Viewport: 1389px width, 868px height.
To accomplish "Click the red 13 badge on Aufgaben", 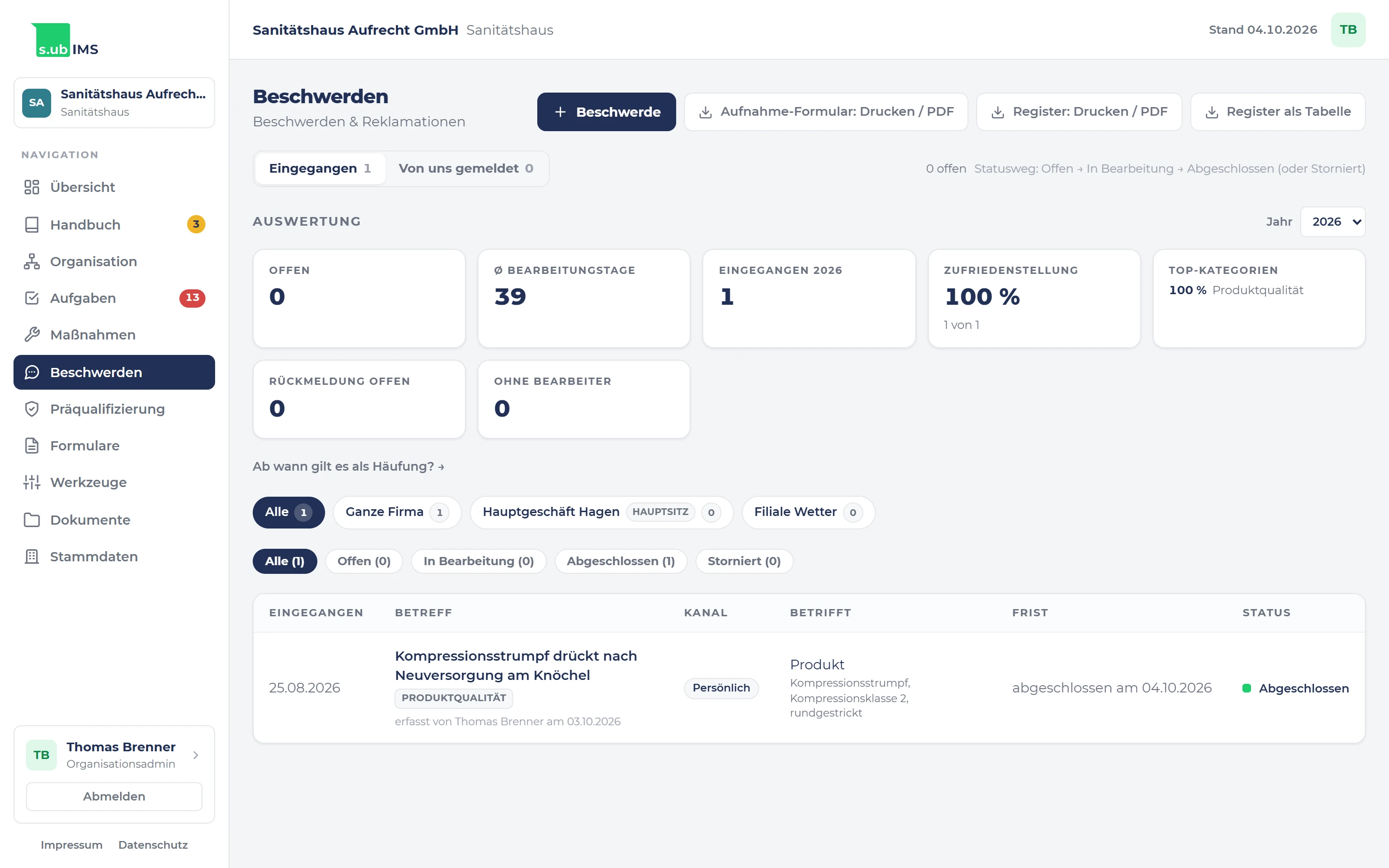I will pos(192,298).
